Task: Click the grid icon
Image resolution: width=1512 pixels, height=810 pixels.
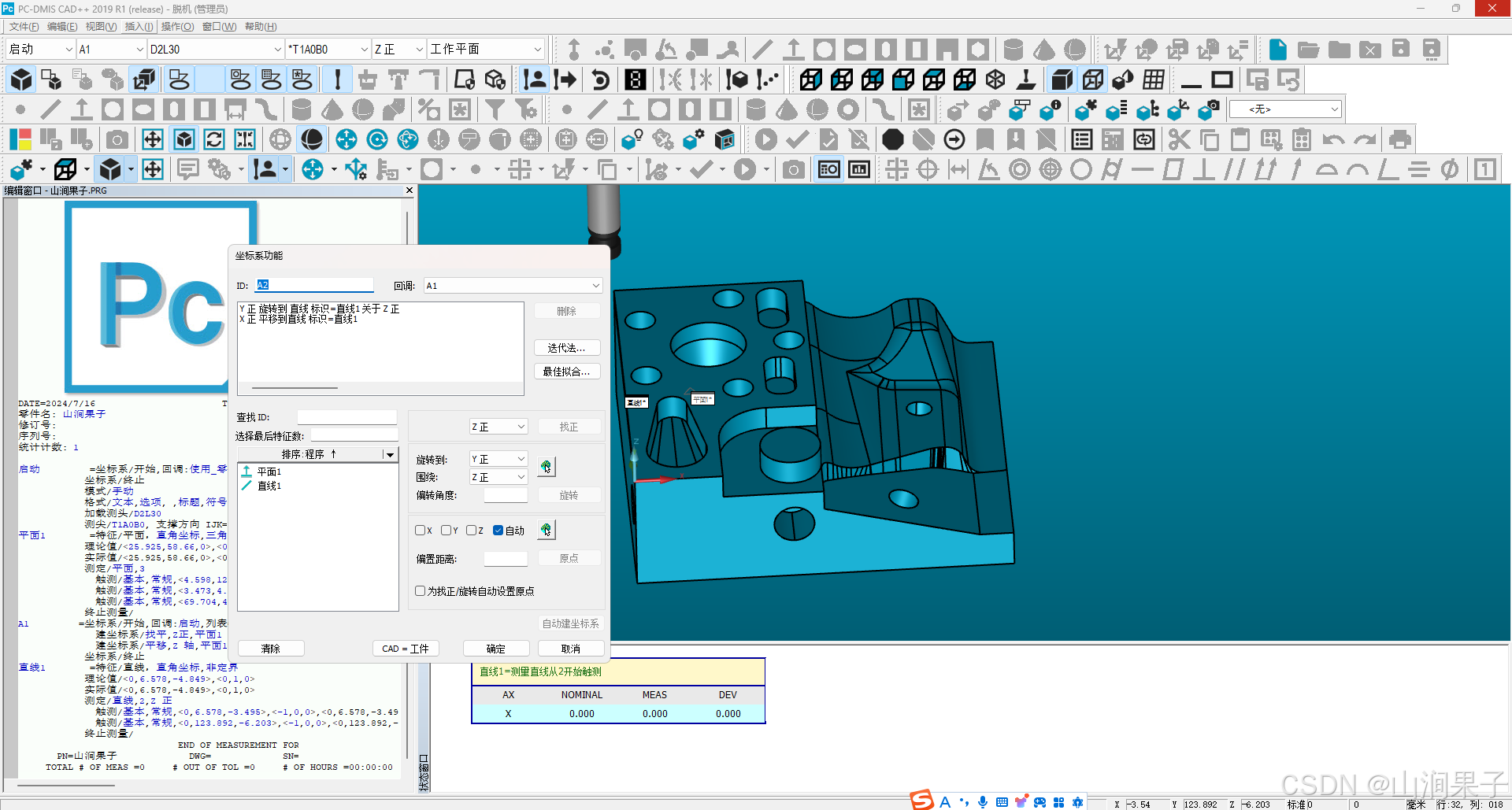Action: pyautogui.click(x=1154, y=80)
